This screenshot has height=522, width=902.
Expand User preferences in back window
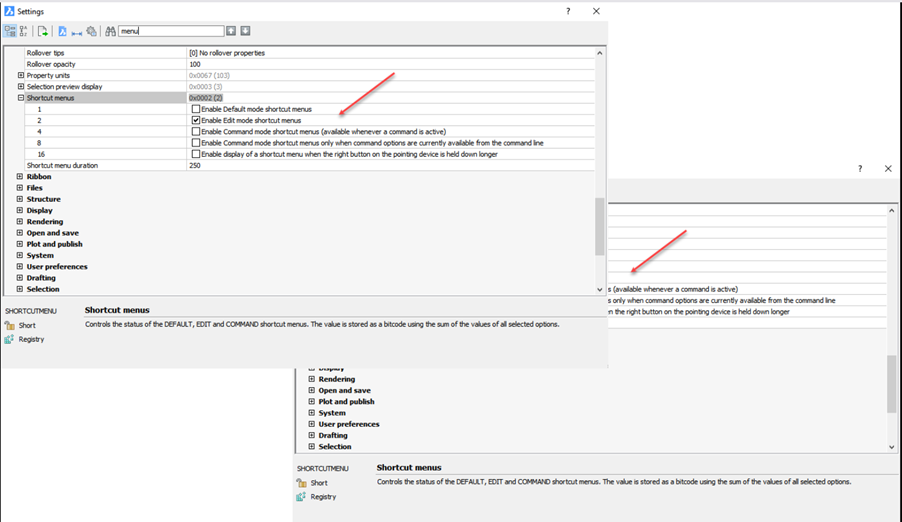pyautogui.click(x=311, y=424)
